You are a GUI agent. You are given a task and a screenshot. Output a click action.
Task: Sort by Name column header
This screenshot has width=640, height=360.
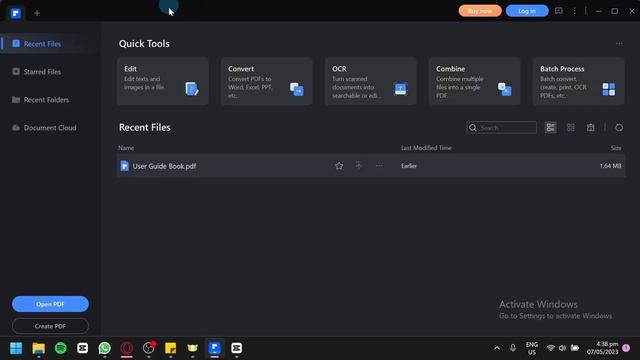tap(126, 148)
